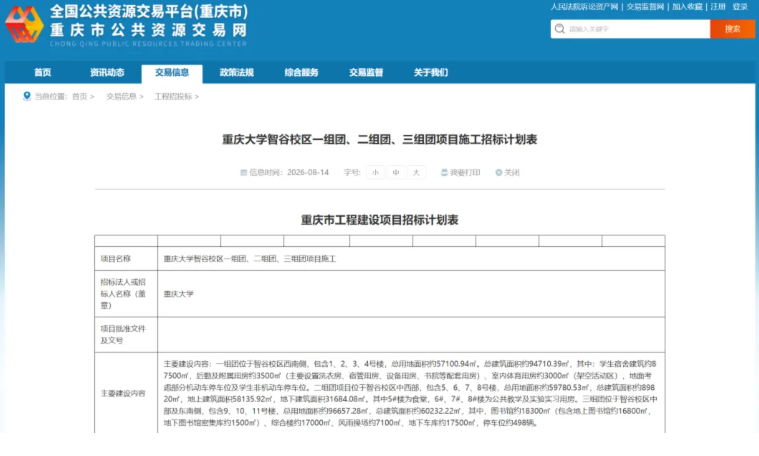Go to 工程招标 in the breadcrumb
Screen dimensions: 759x456
173,96
